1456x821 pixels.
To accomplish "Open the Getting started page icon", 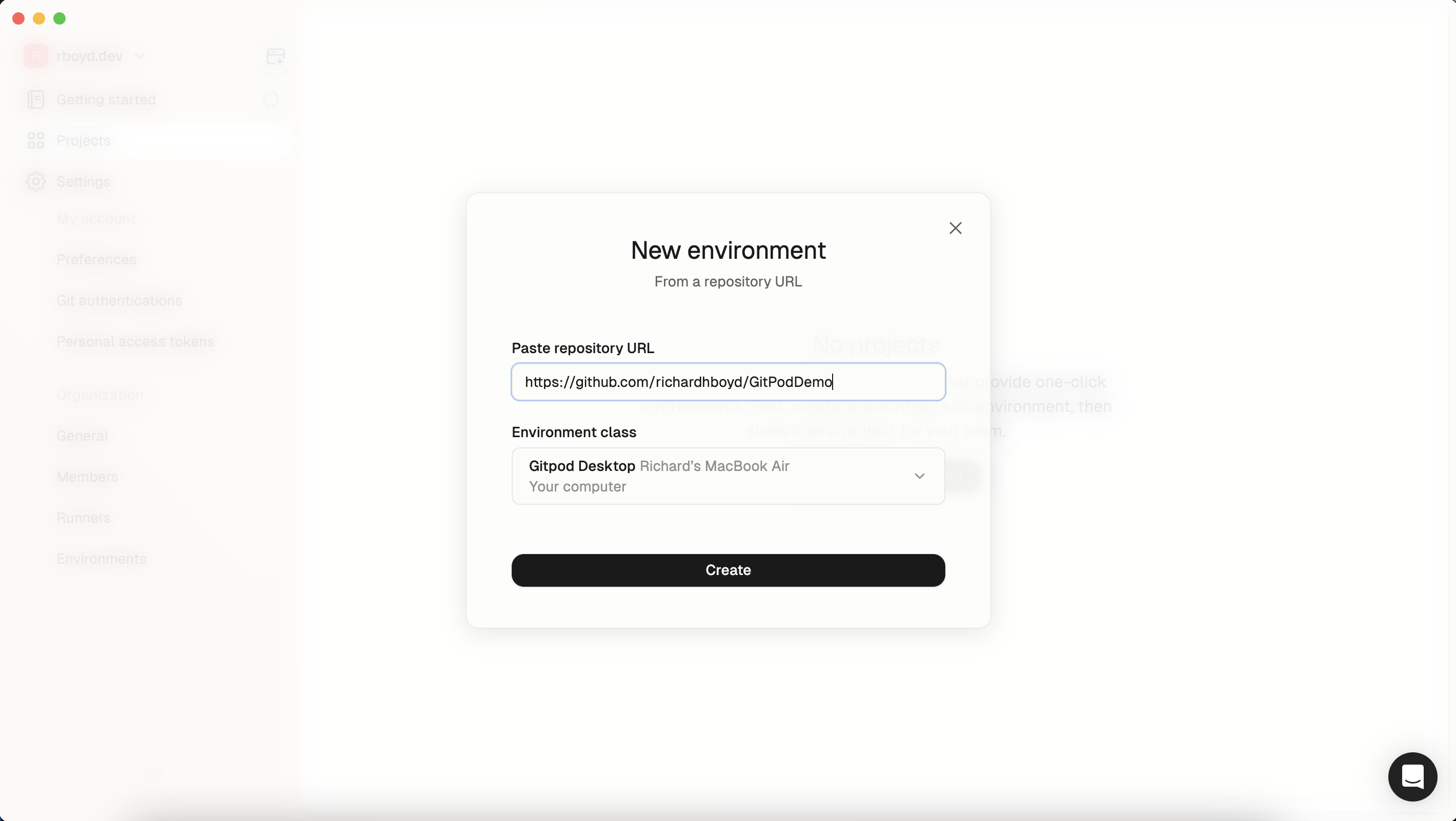I will tap(36, 99).
